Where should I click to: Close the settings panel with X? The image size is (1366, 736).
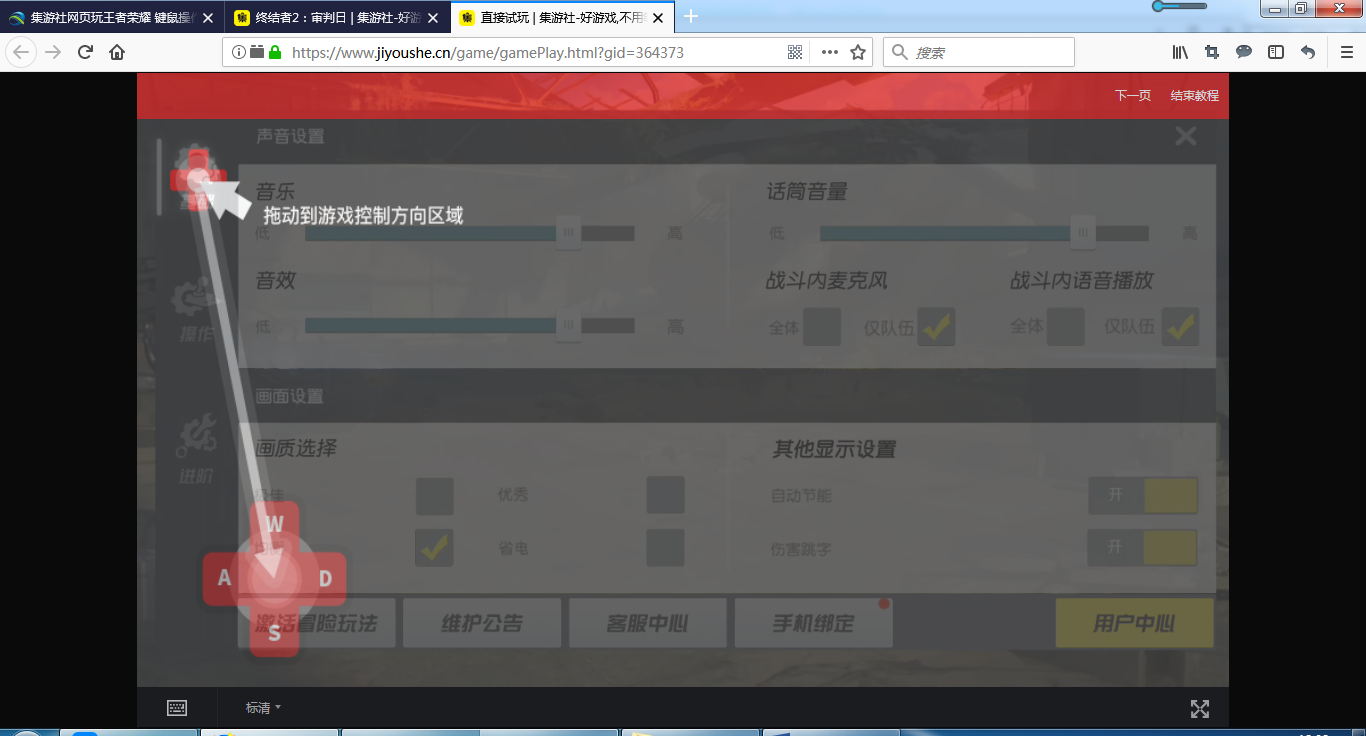click(1186, 137)
